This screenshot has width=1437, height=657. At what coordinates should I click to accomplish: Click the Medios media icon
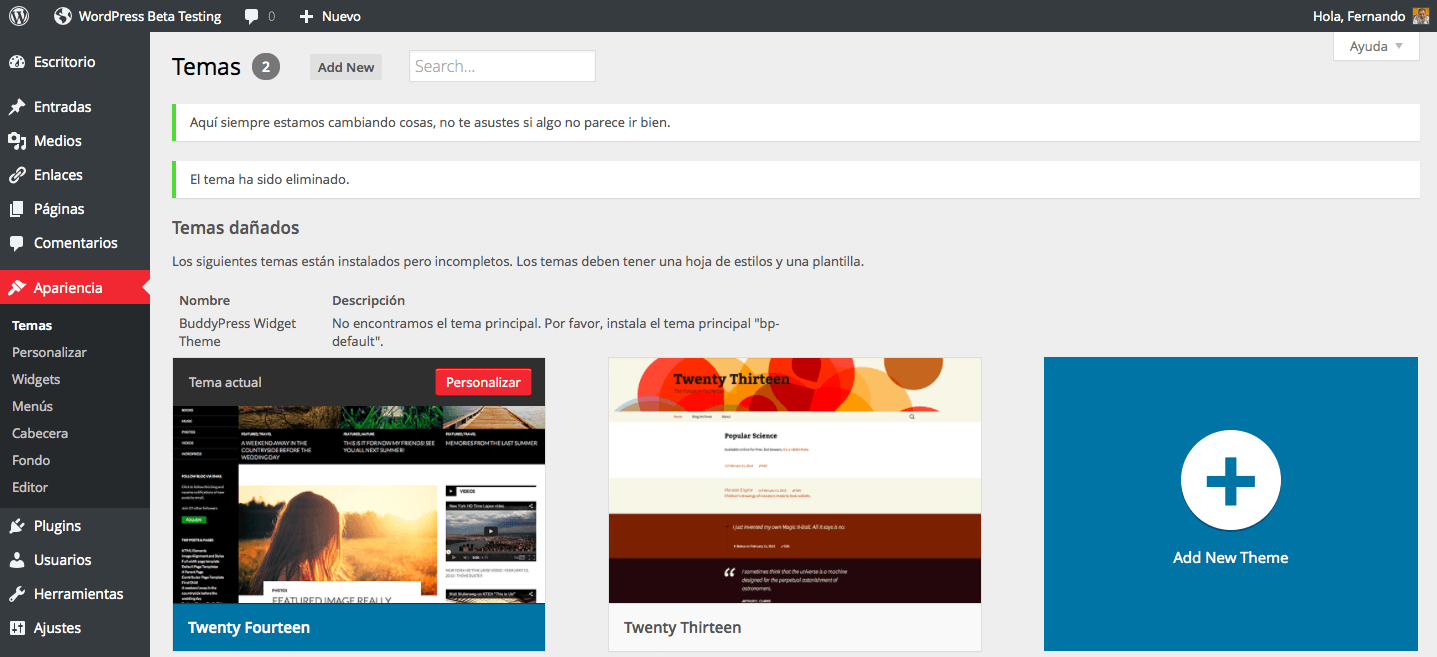[17, 141]
